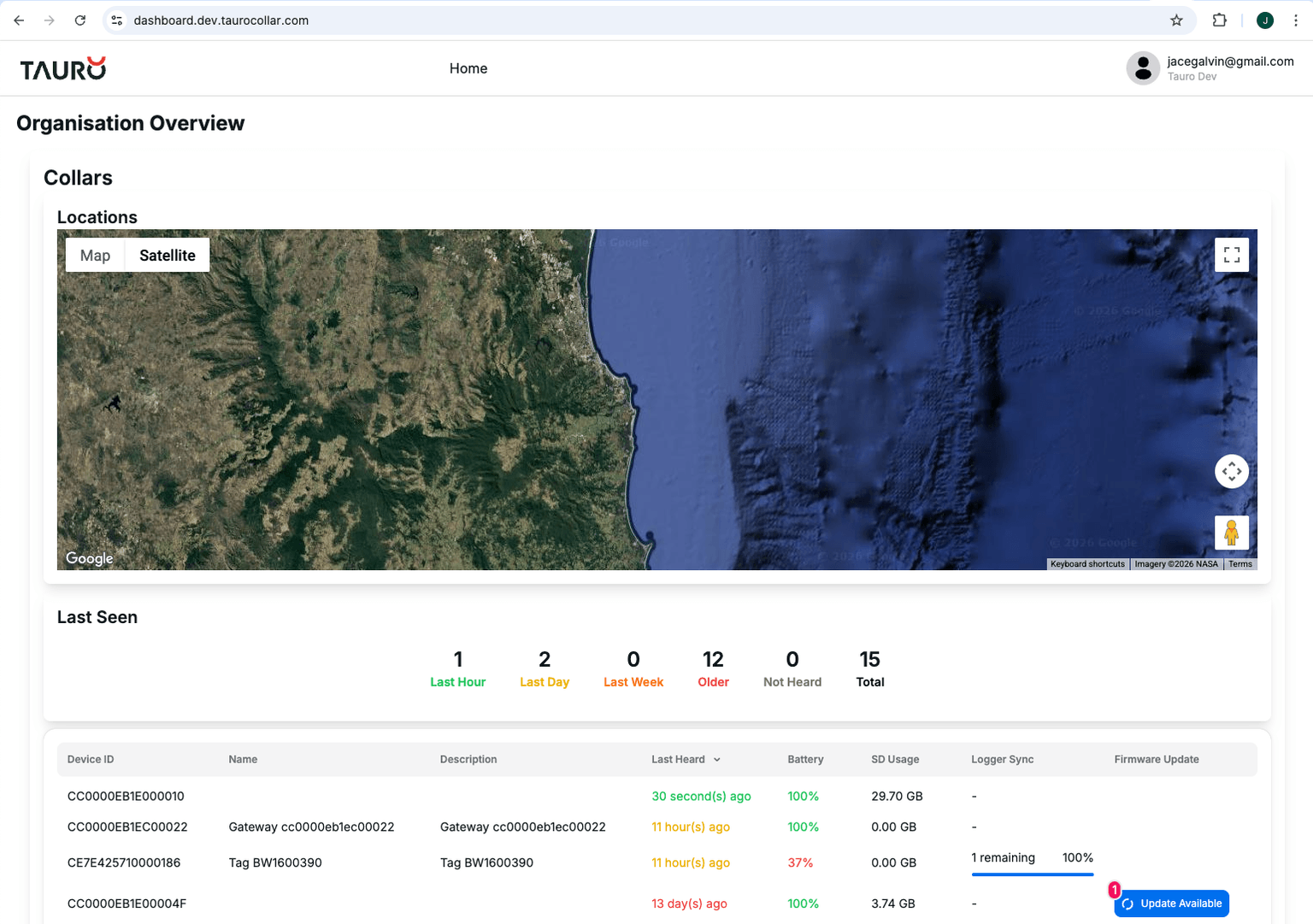
Task: Open the Google Maps Terms link
Action: click(1239, 563)
